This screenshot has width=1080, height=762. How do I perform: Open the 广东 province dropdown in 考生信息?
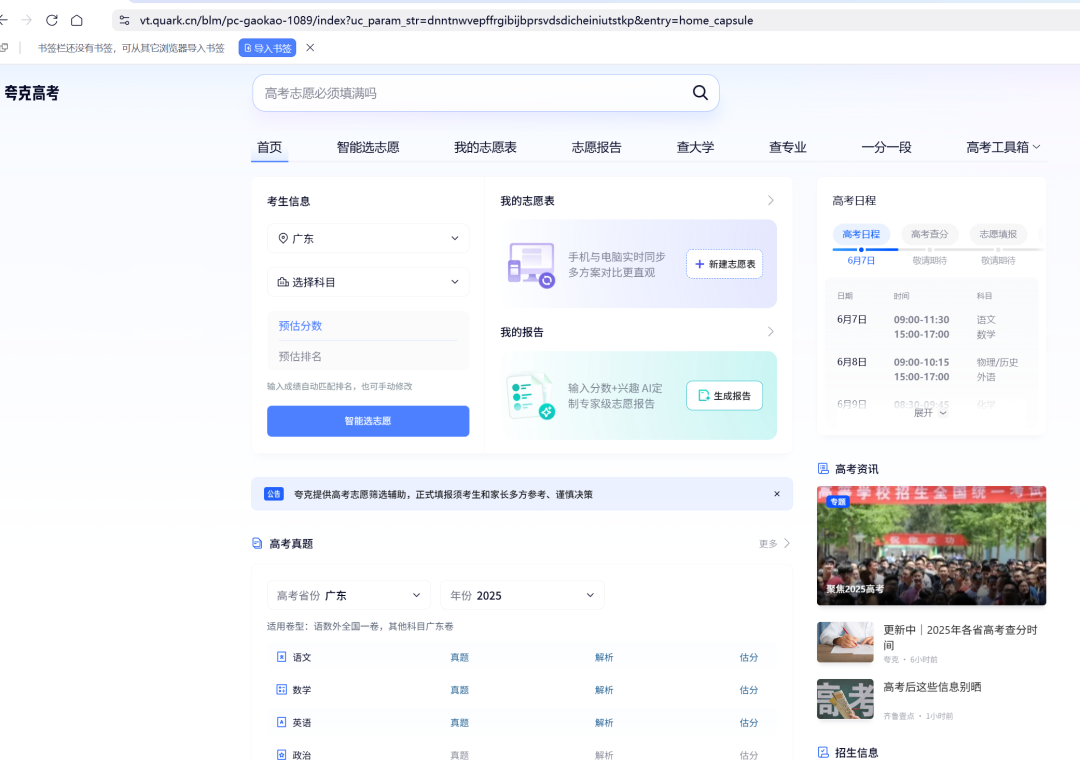click(368, 238)
